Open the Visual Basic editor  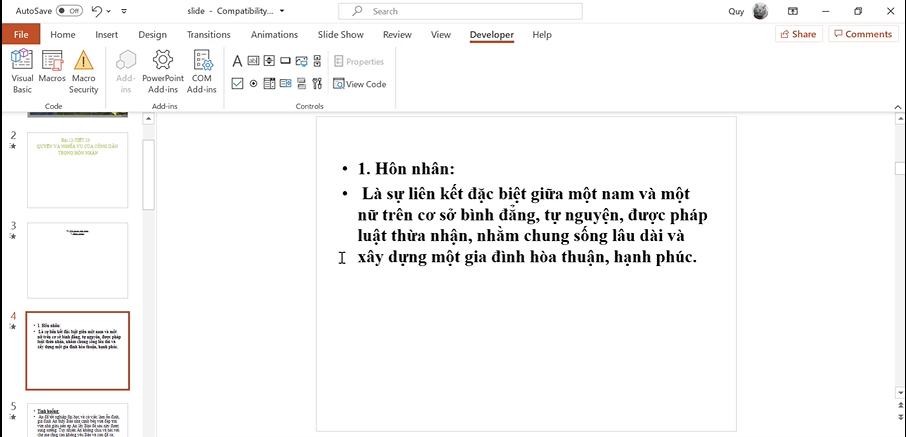tap(21, 71)
